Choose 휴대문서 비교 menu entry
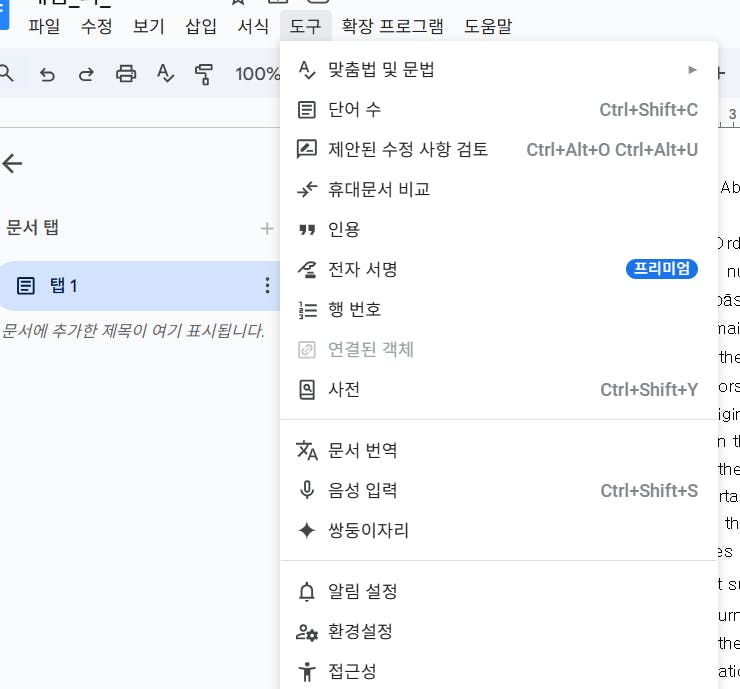The width and height of the screenshot is (740, 689). pyautogui.click(x=498, y=190)
